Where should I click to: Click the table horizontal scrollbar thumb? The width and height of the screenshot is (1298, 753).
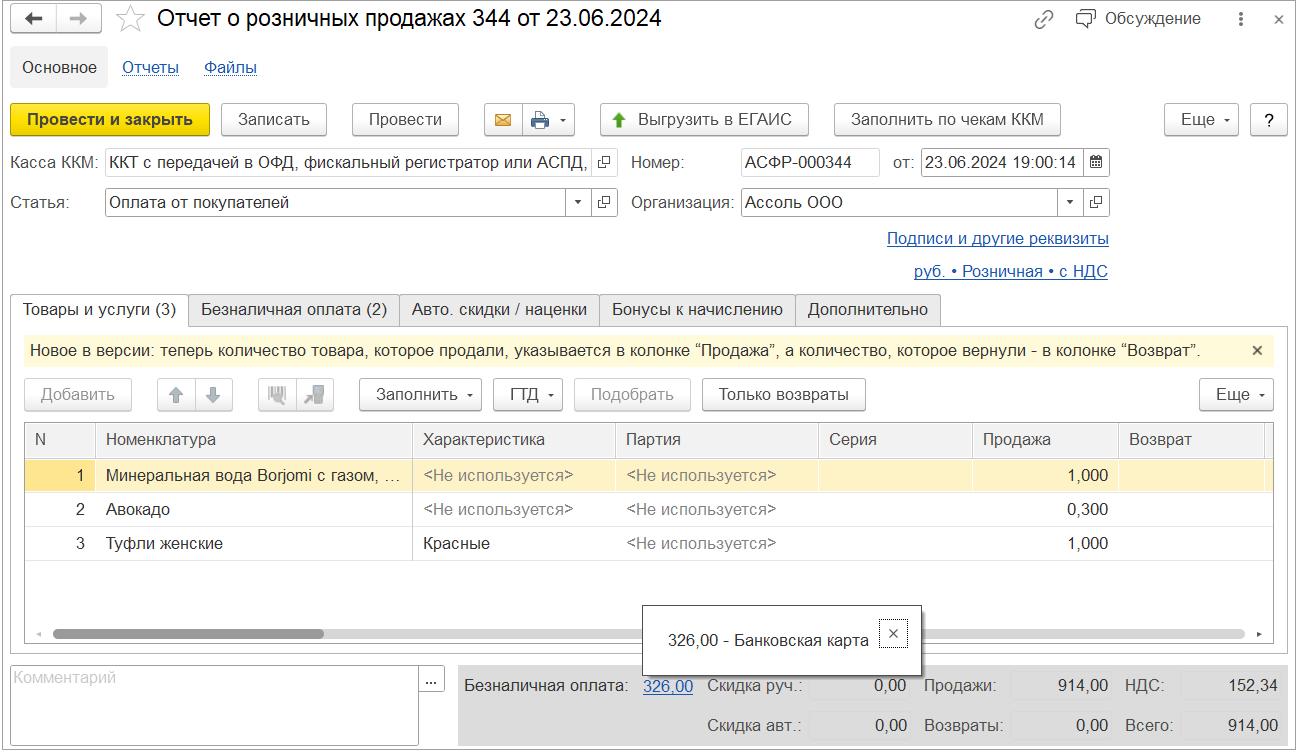pos(188,634)
